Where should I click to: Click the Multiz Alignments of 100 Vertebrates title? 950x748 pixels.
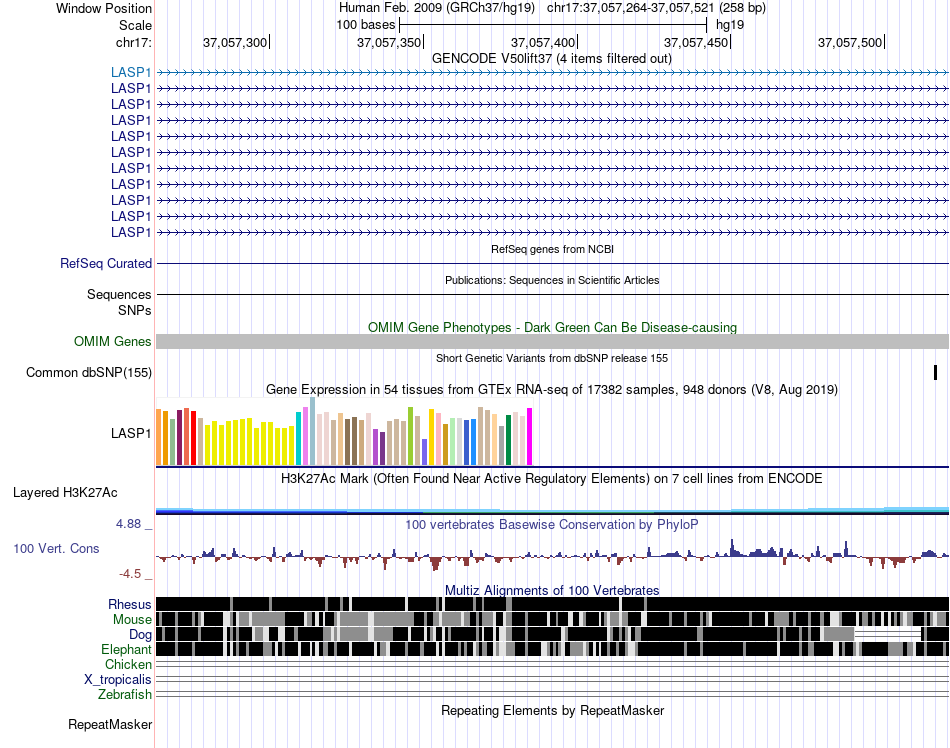click(552, 590)
